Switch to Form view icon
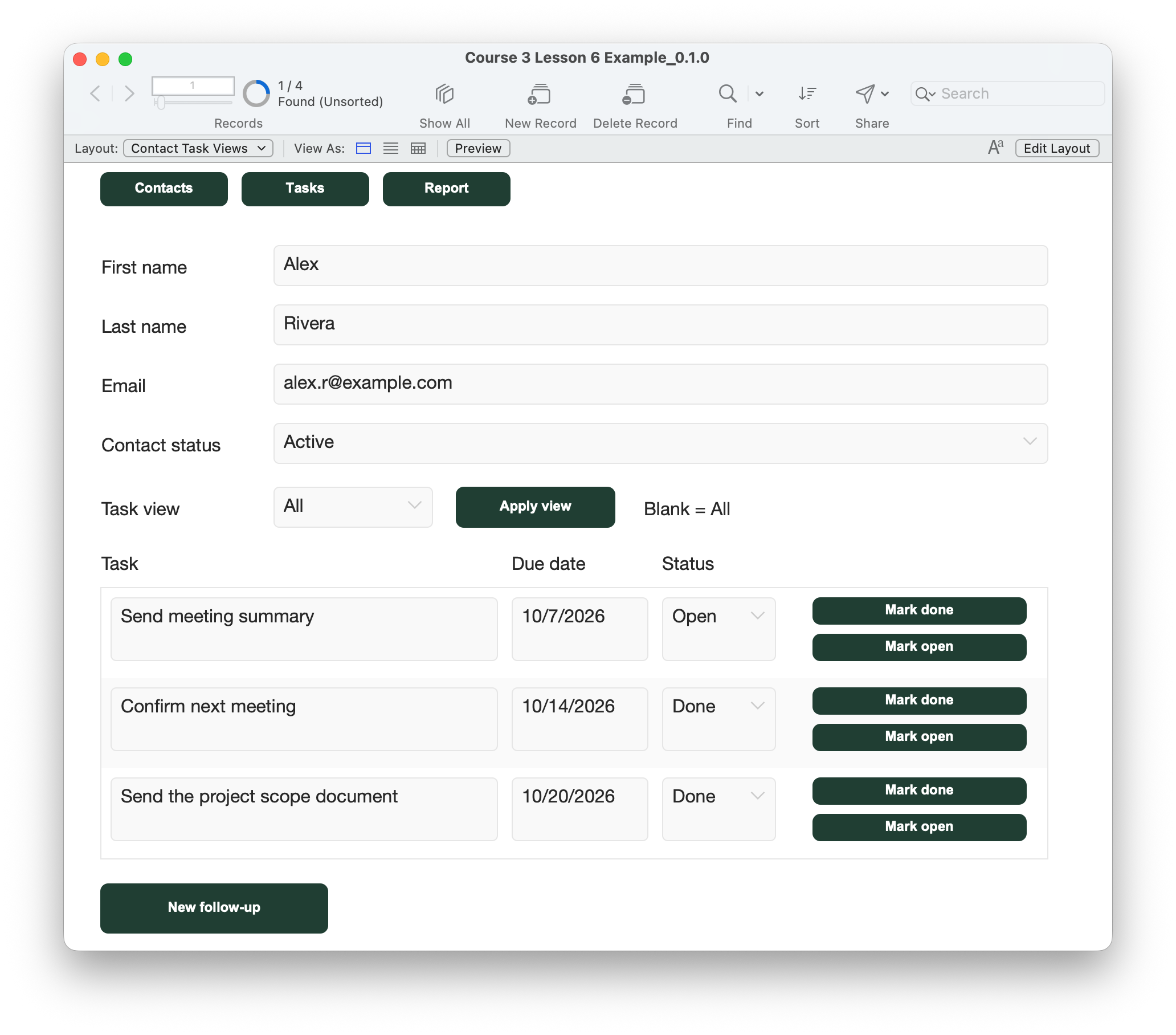The width and height of the screenshot is (1176, 1035). pyautogui.click(x=363, y=149)
